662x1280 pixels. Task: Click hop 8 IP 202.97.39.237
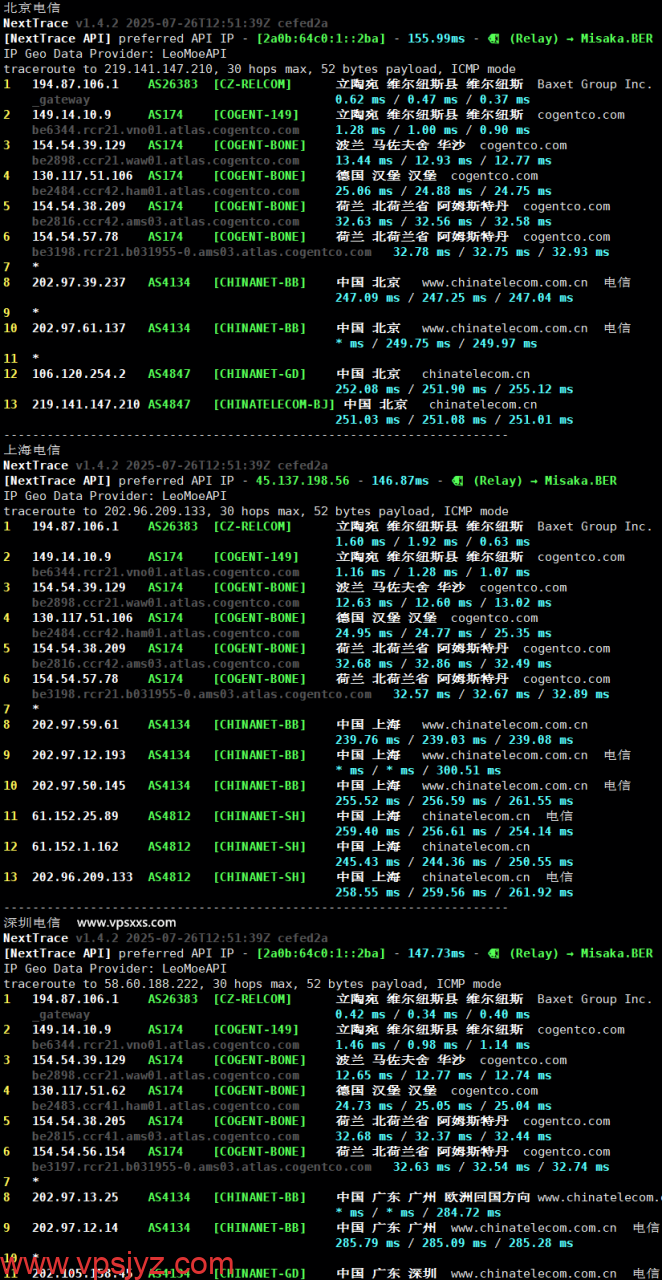pos(79,282)
